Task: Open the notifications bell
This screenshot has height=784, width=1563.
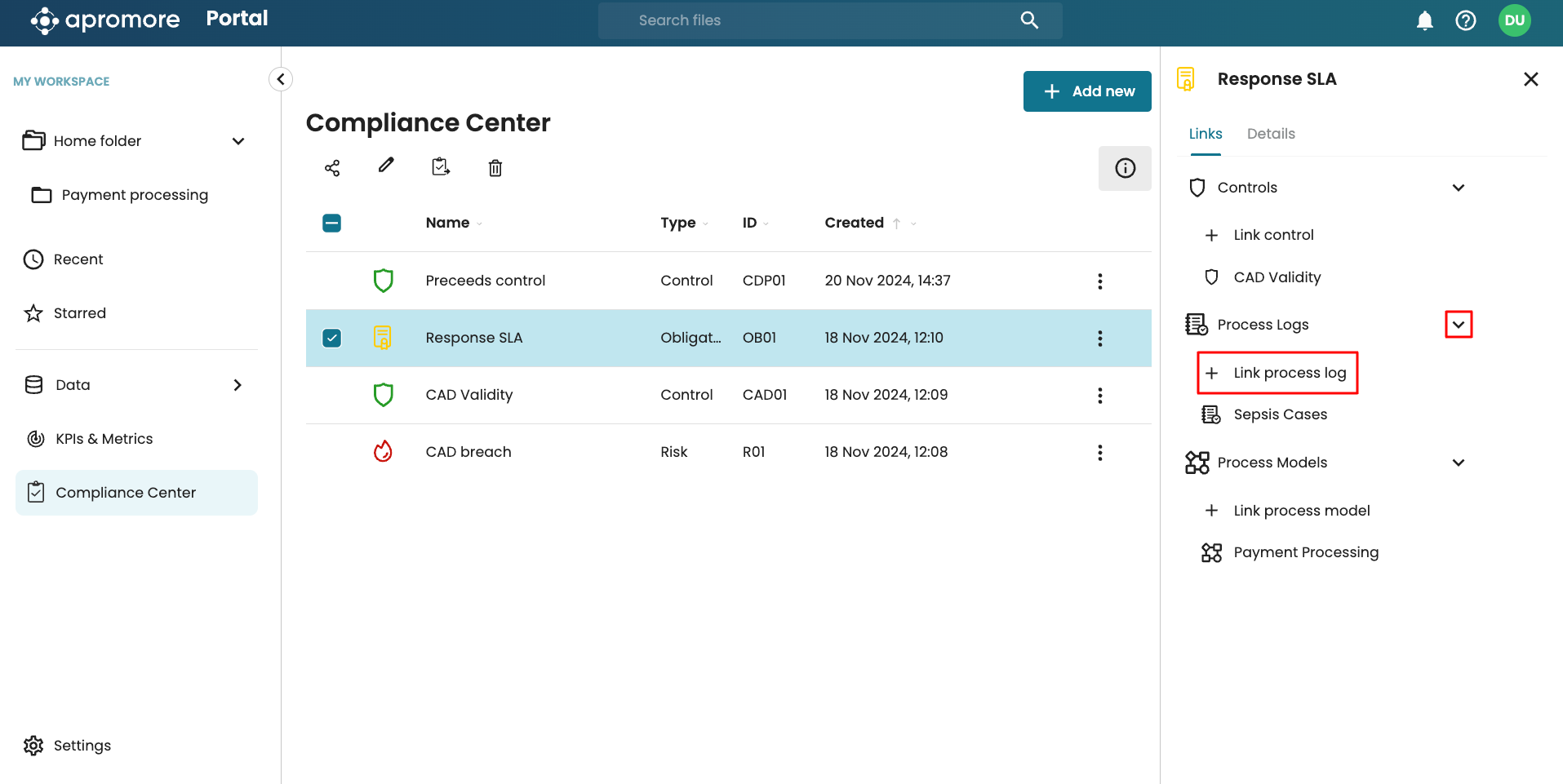Action: pos(1424,20)
